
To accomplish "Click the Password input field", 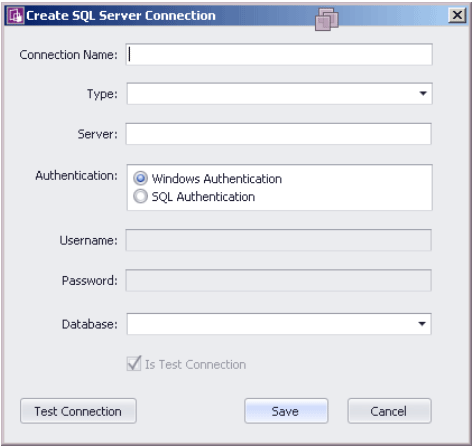I will [278, 280].
